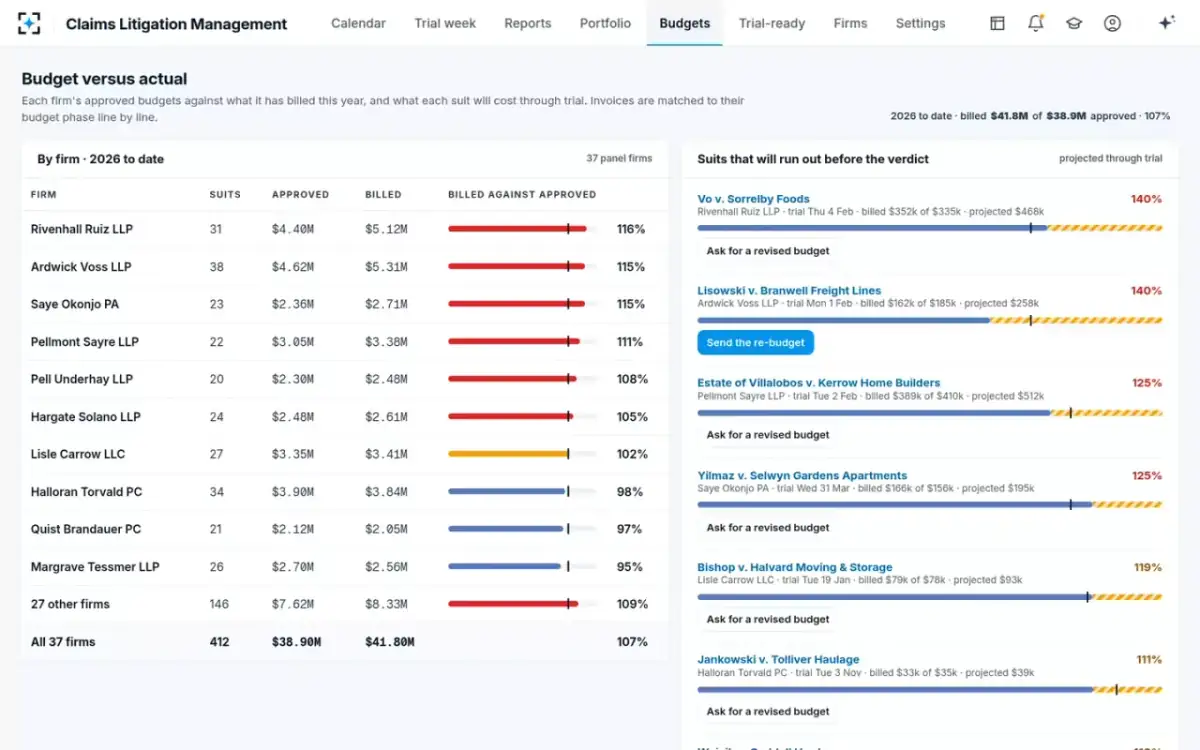Open the Calendar tab
The height and width of the screenshot is (750, 1200).
point(358,23)
